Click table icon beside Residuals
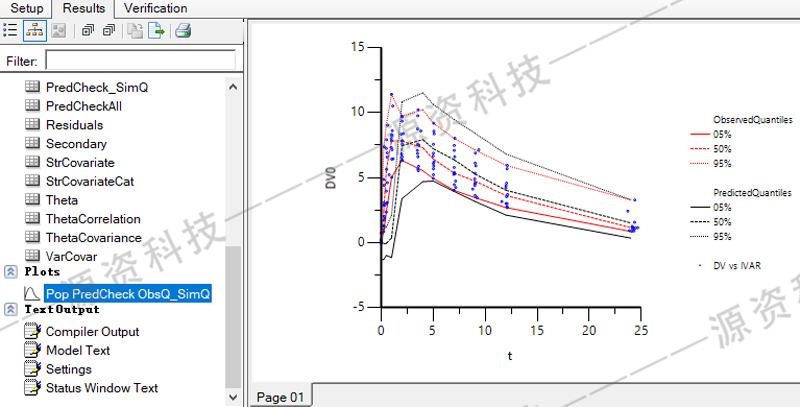Viewport: 800px width, 407px height. (x=32, y=125)
